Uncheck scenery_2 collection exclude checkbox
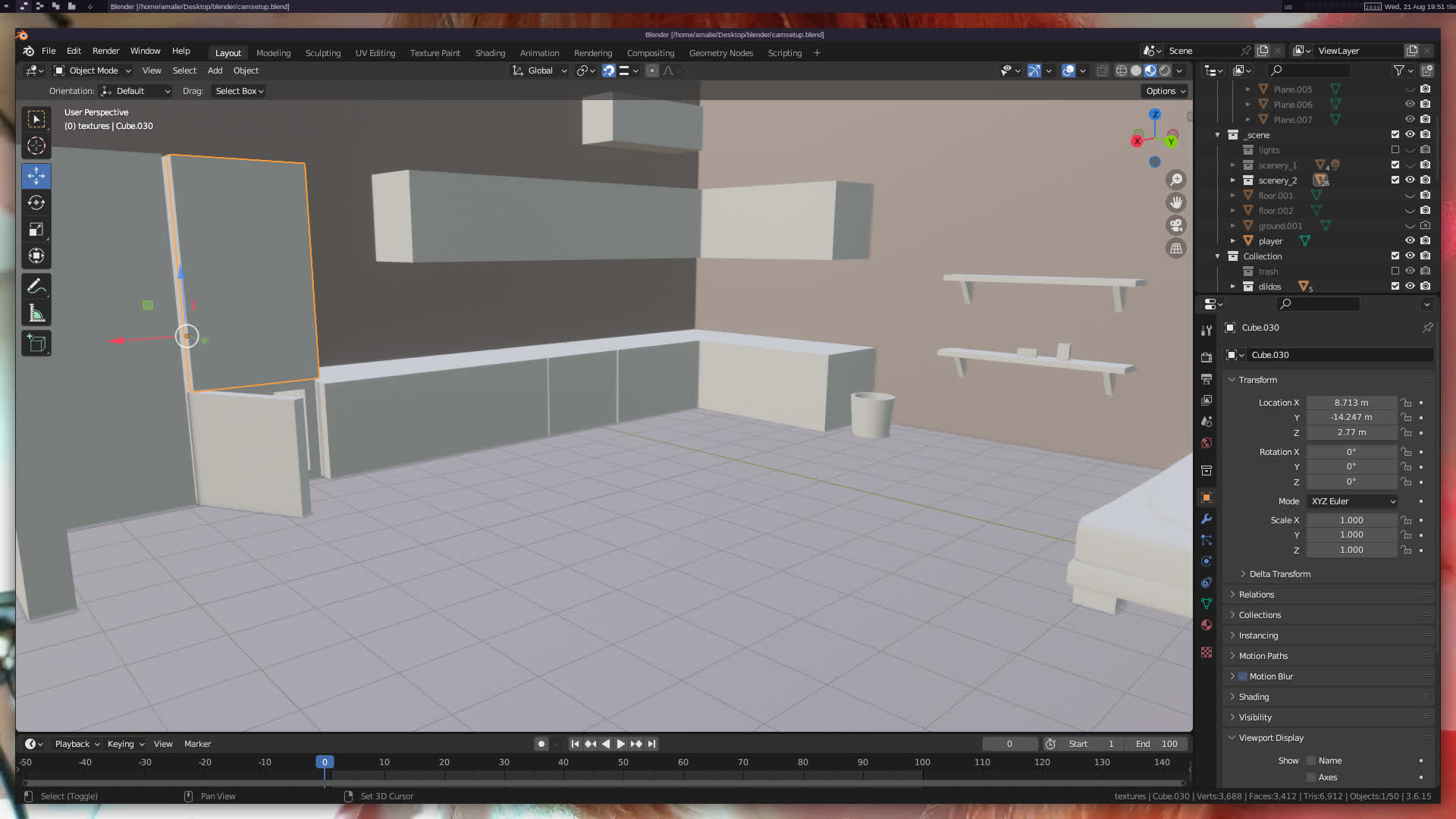The width and height of the screenshot is (1456, 819). 1395,180
